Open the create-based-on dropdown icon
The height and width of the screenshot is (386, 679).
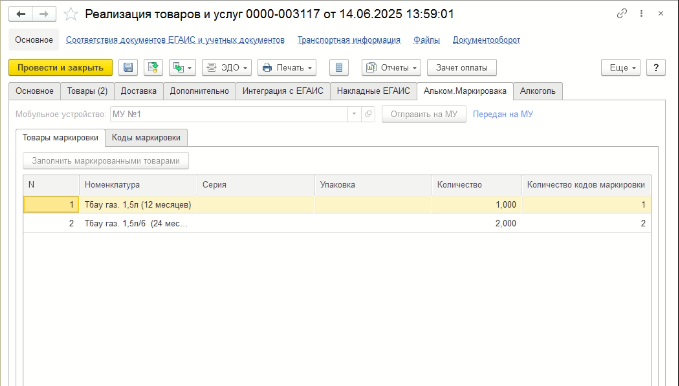pyautogui.click(x=182, y=68)
